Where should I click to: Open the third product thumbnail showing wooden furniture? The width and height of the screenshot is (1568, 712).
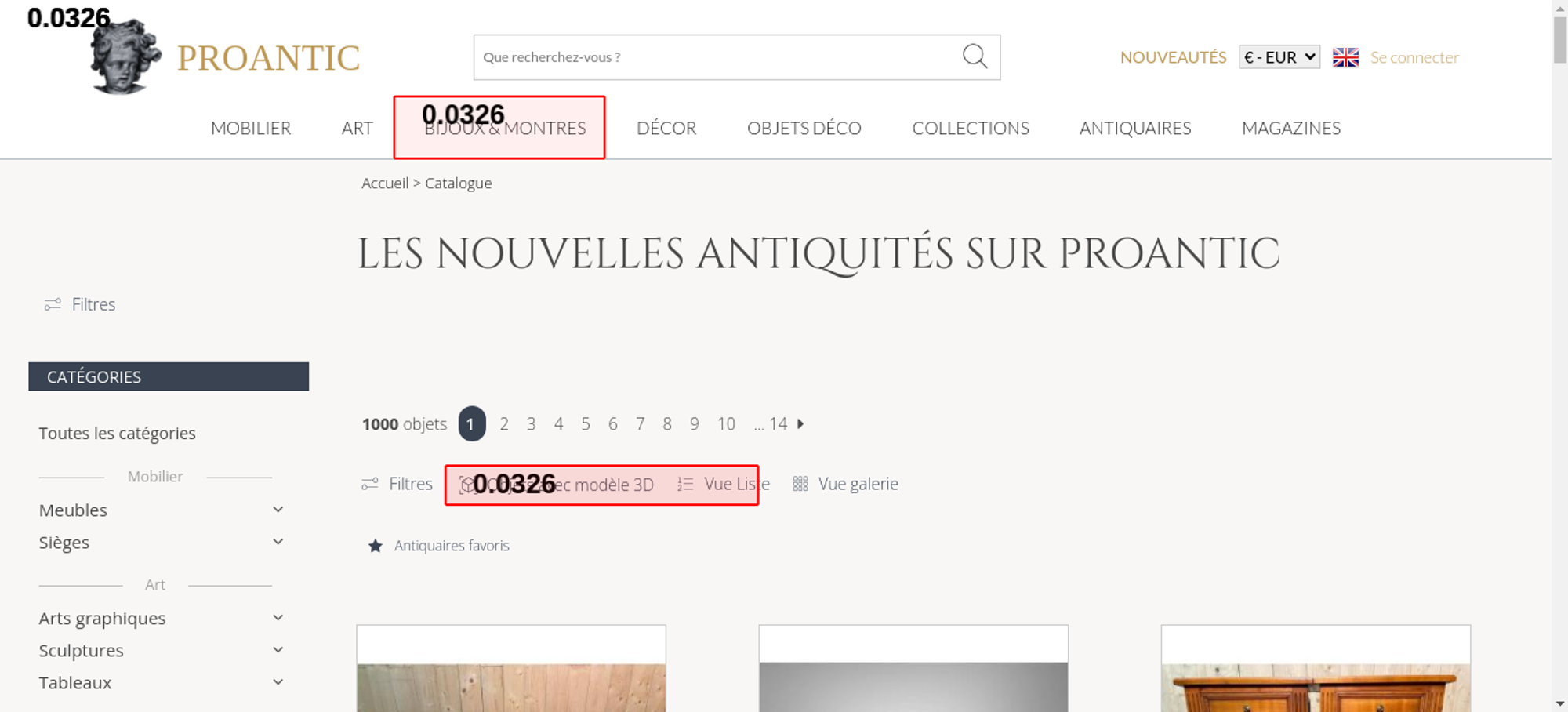[x=1316, y=669]
